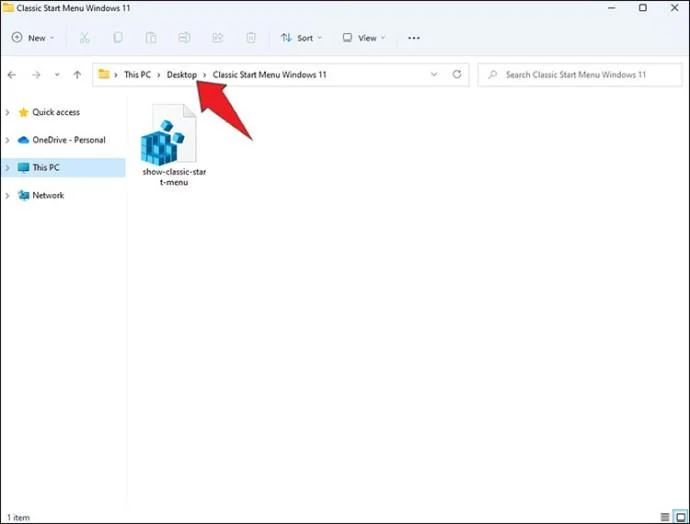The image size is (690, 524).
Task: Switch to details view layout icon
Action: pos(665,517)
